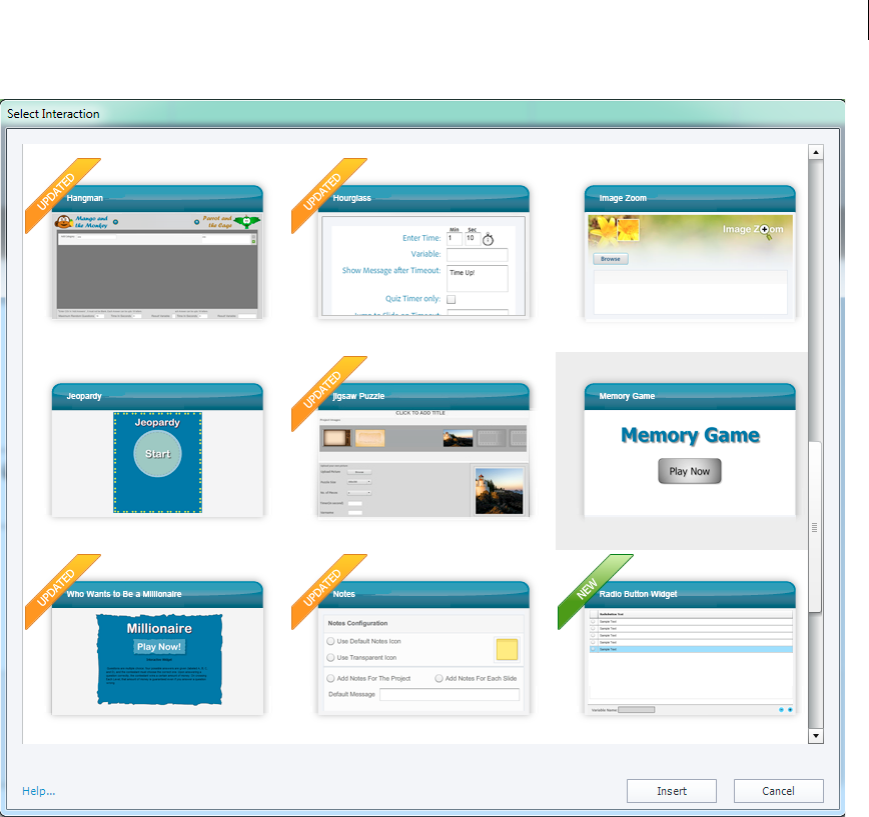Image resolution: width=869 pixels, height=817 pixels.
Task: Click Play Now in Memory Game preview
Action: 689,471
